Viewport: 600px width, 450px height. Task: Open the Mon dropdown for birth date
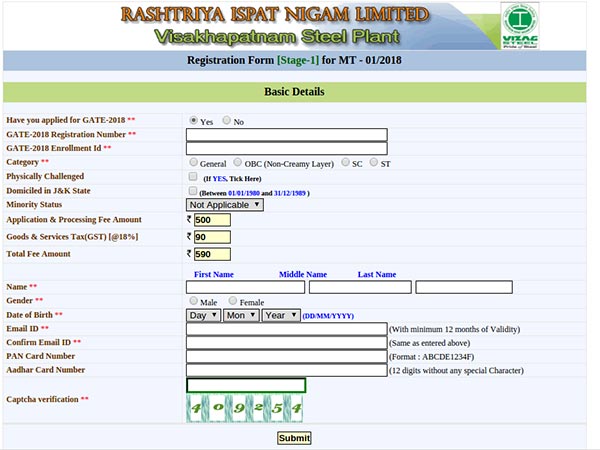tap(241, 315)
